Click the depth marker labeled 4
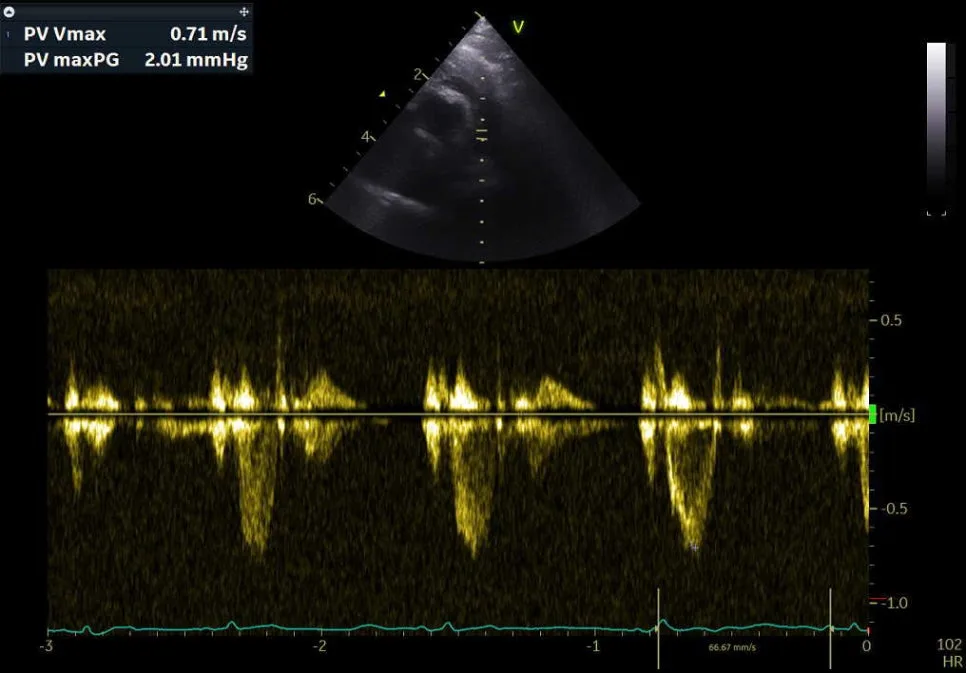 [365, 137]
